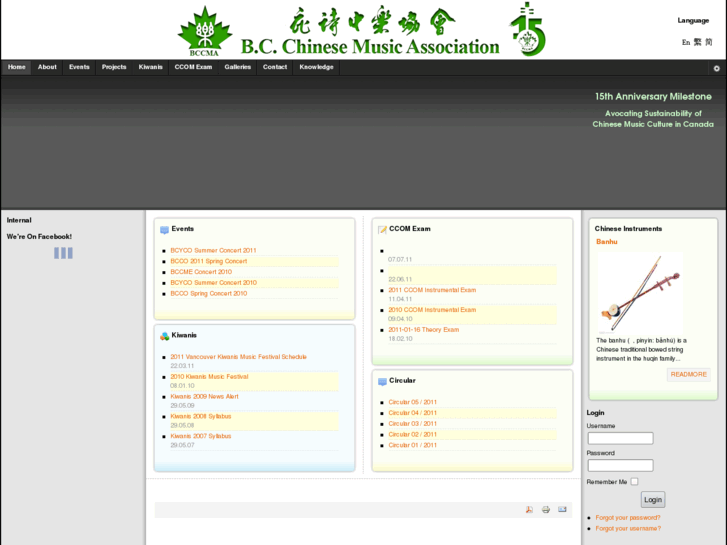
Task: Click the We're On Facebook! heading
Action: [39, 237]
